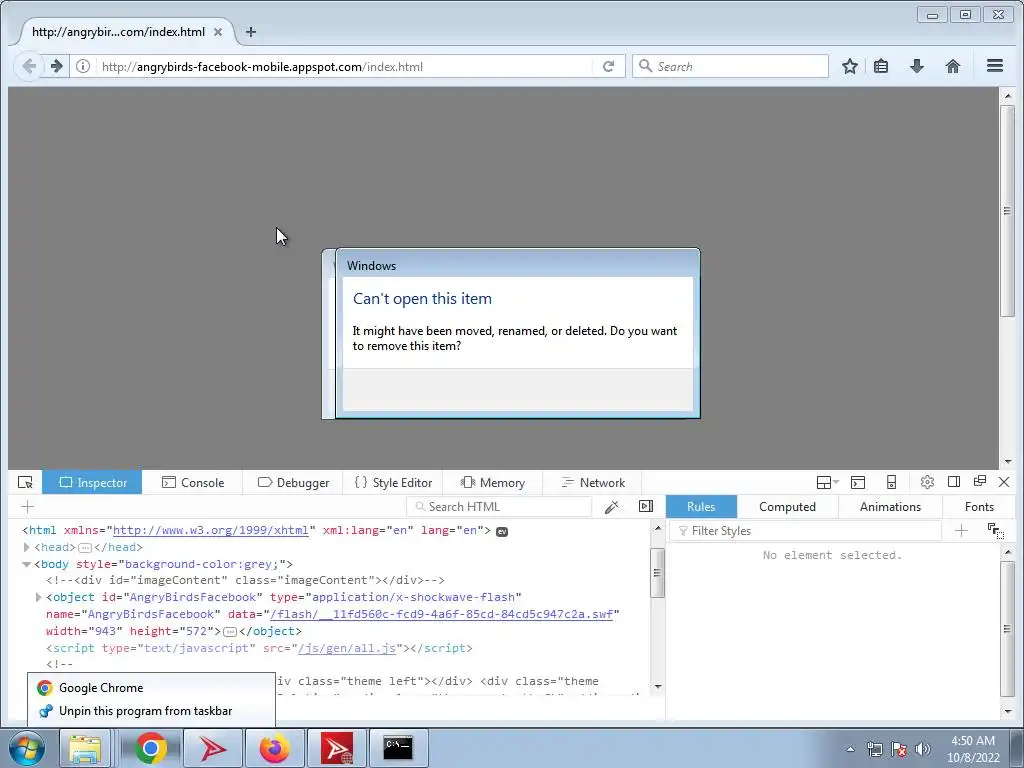Click the volume speaker tray icon
The height and width of the screenshot is (768, 1024).
tap(922, 749)
